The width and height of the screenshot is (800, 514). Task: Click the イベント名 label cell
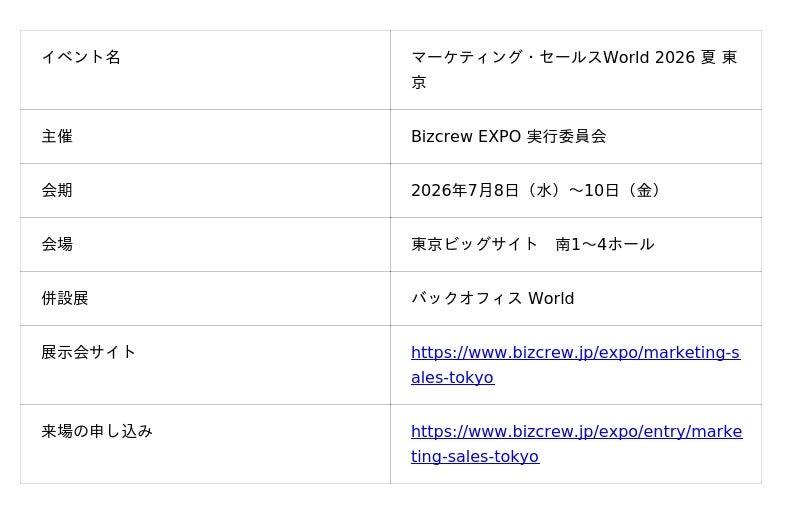pyautogui.click(x=205, y=70)
